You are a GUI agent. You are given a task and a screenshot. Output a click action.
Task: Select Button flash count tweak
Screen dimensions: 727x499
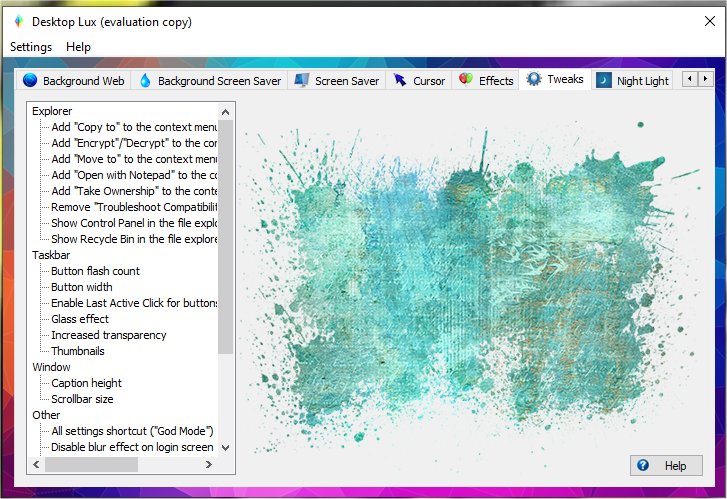tap(96, 271)
